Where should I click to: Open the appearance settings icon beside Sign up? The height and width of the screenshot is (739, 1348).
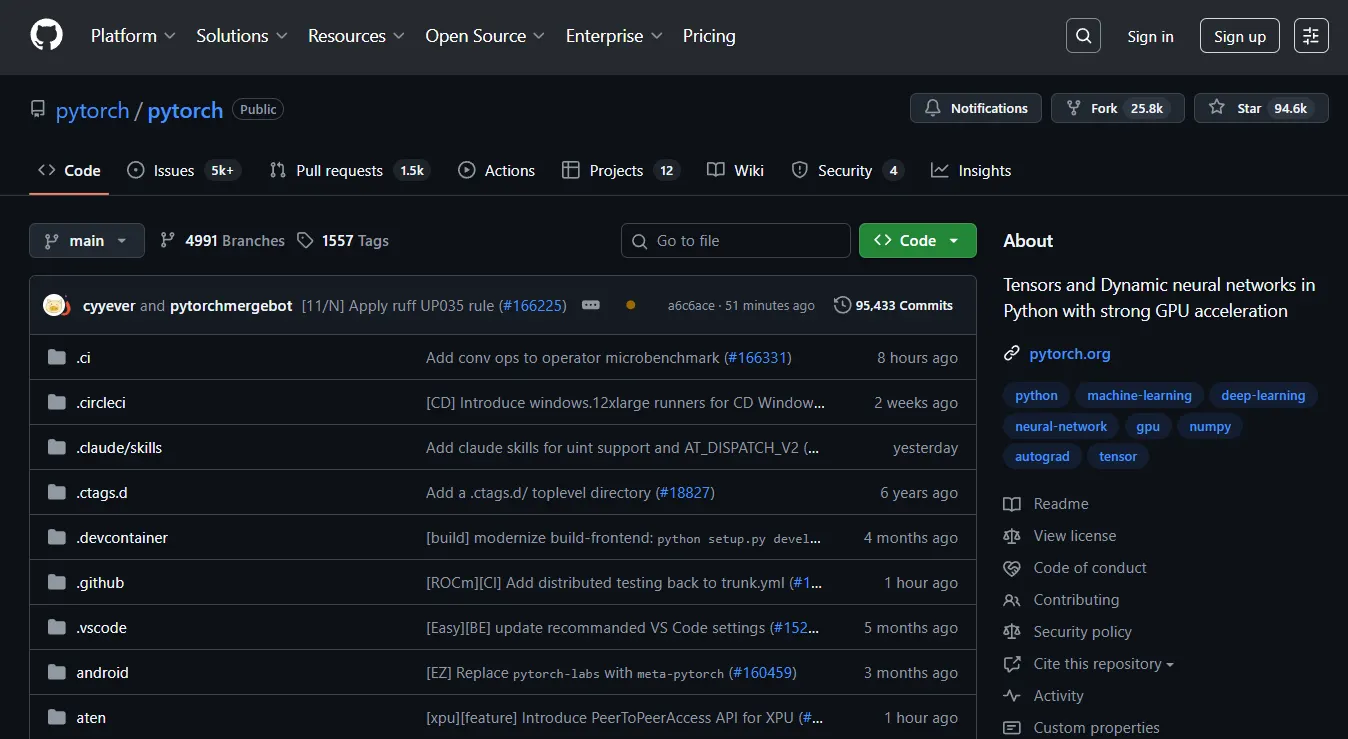click(1311, 36)
